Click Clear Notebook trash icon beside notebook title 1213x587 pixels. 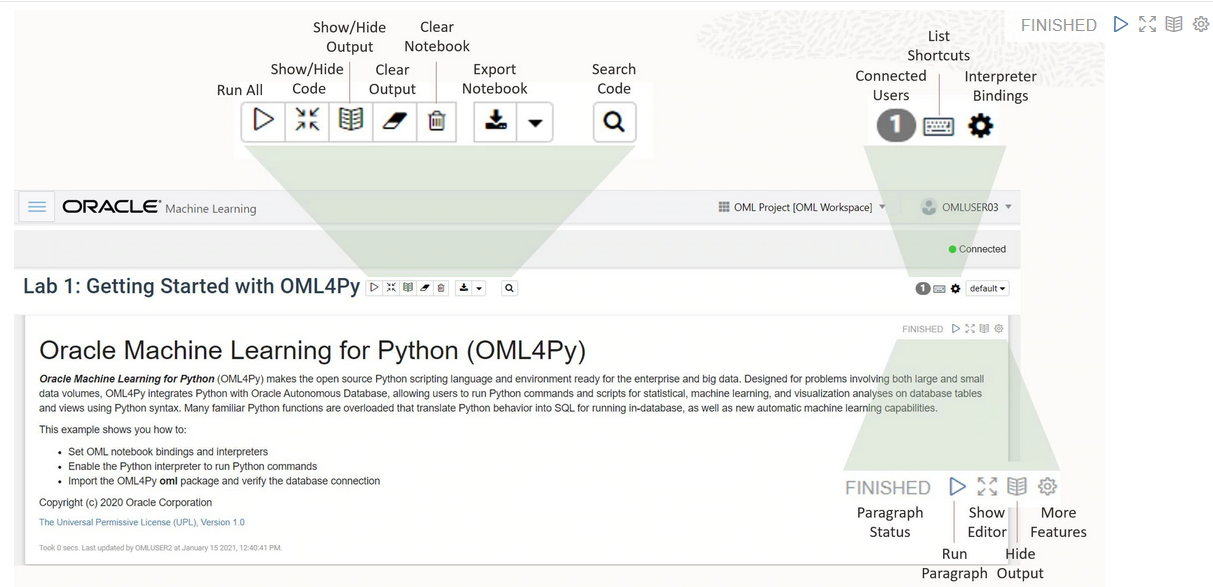click(x=441, y=288)
